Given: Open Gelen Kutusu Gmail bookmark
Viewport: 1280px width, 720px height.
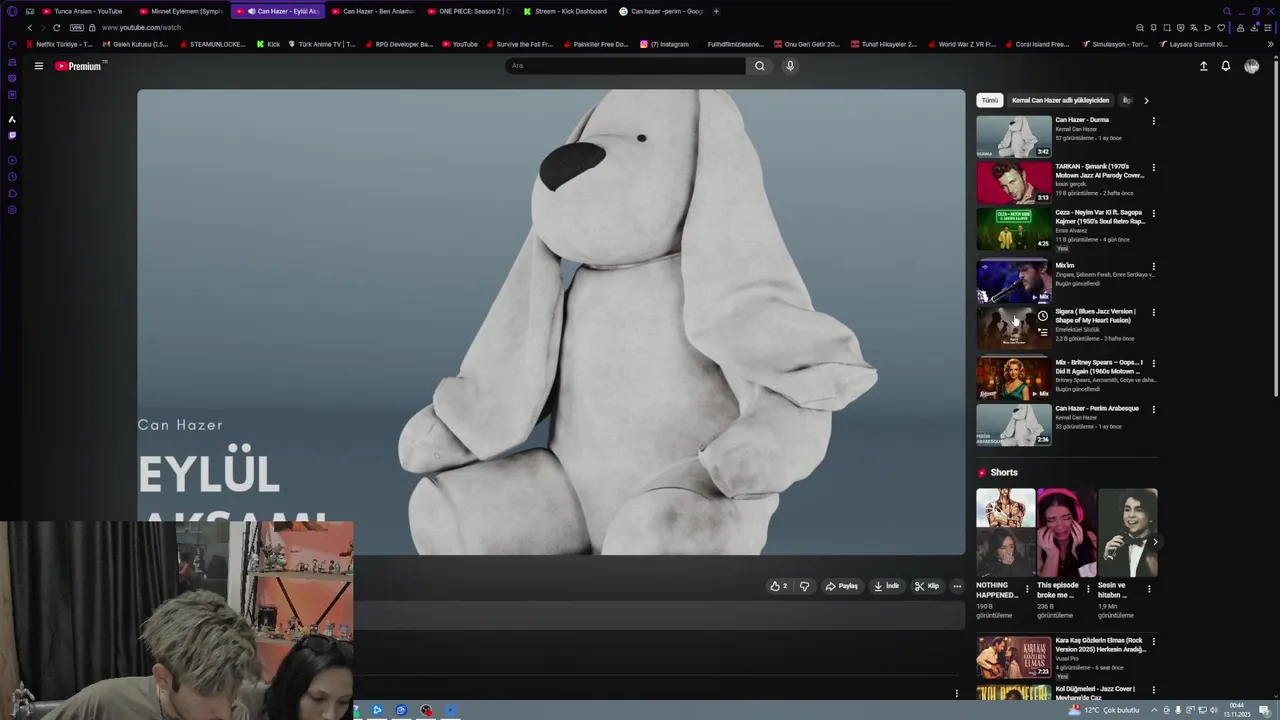Looking at the screenshot, I should [135, 44].
